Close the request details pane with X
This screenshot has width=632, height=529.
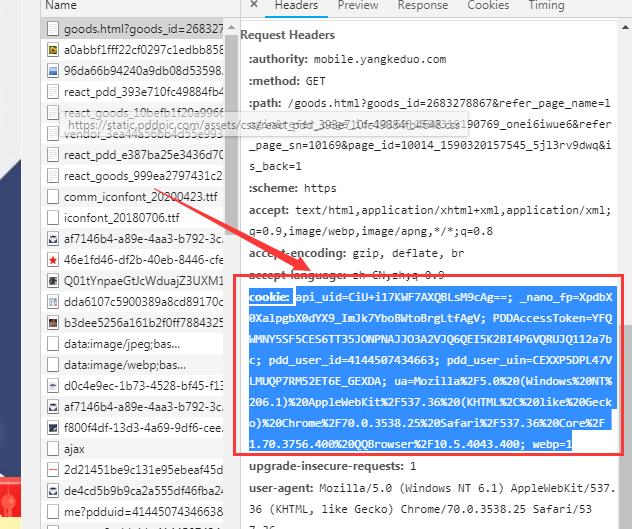[254, 4]
